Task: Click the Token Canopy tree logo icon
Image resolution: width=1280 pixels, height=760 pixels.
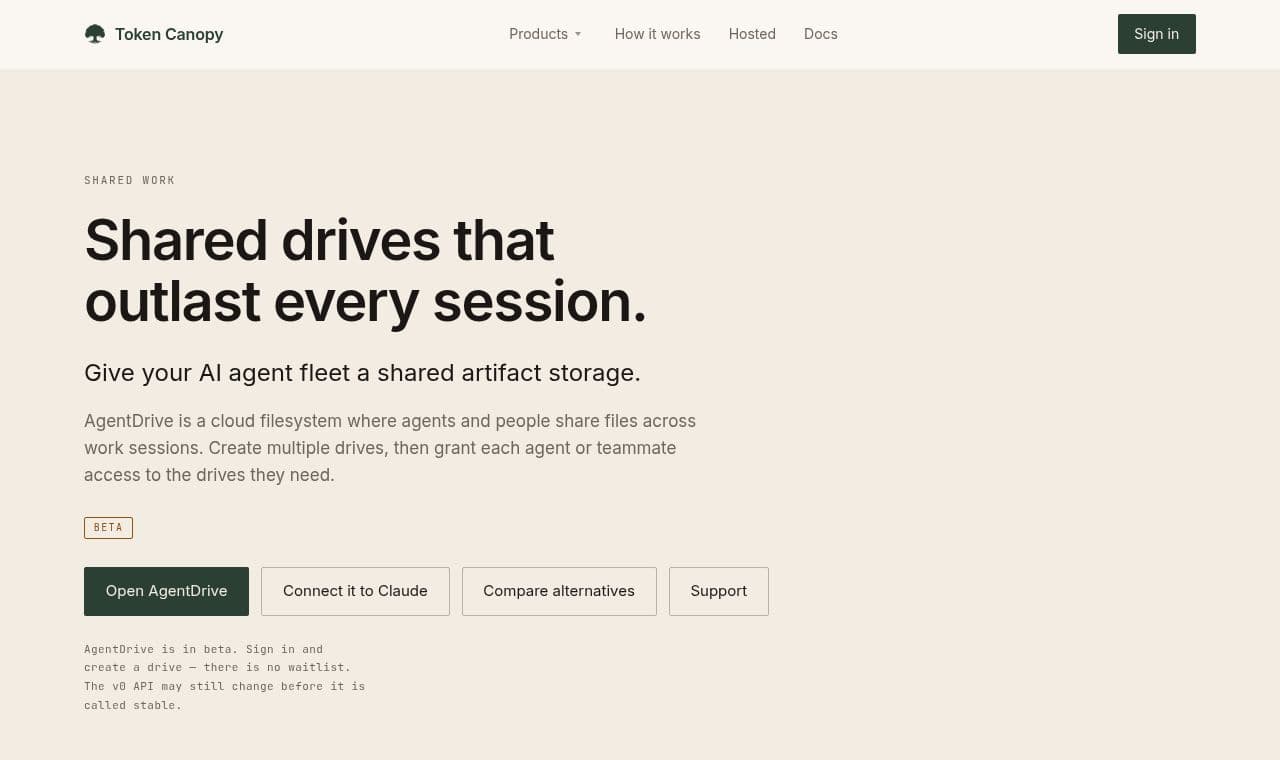Action: click(95, 34)
